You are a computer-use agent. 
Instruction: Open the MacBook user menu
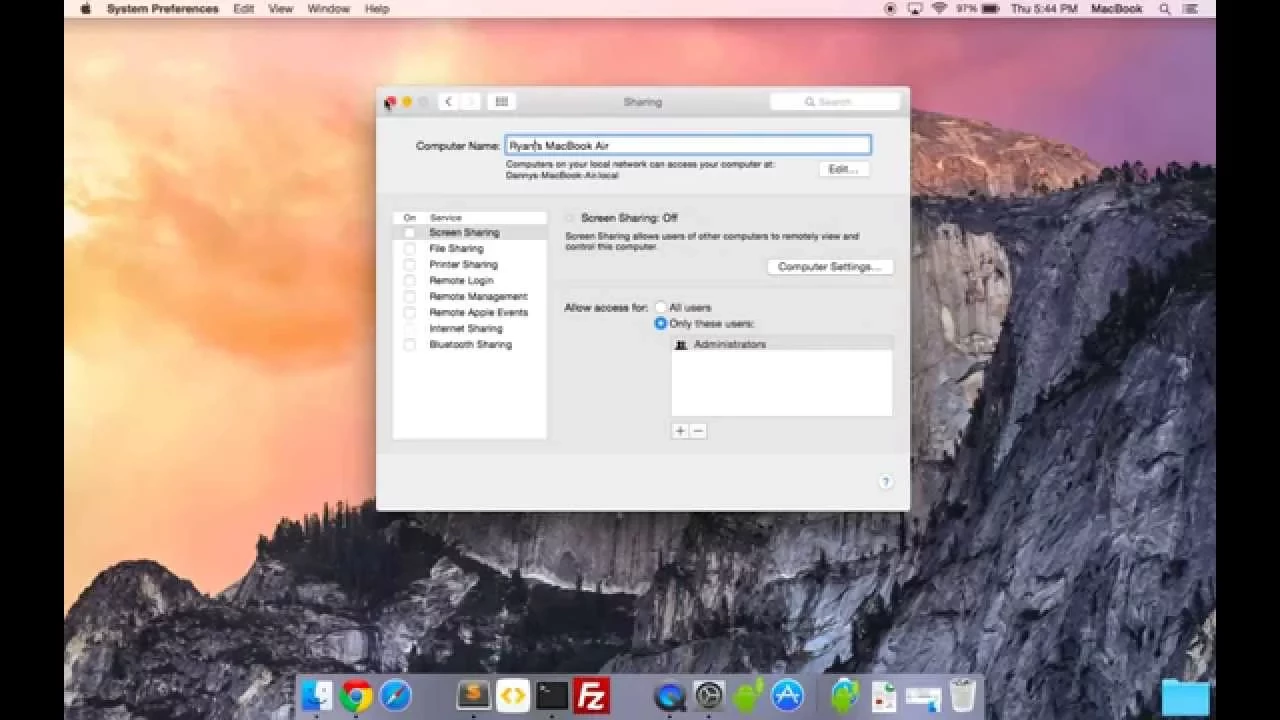[x=1116, y=9]
